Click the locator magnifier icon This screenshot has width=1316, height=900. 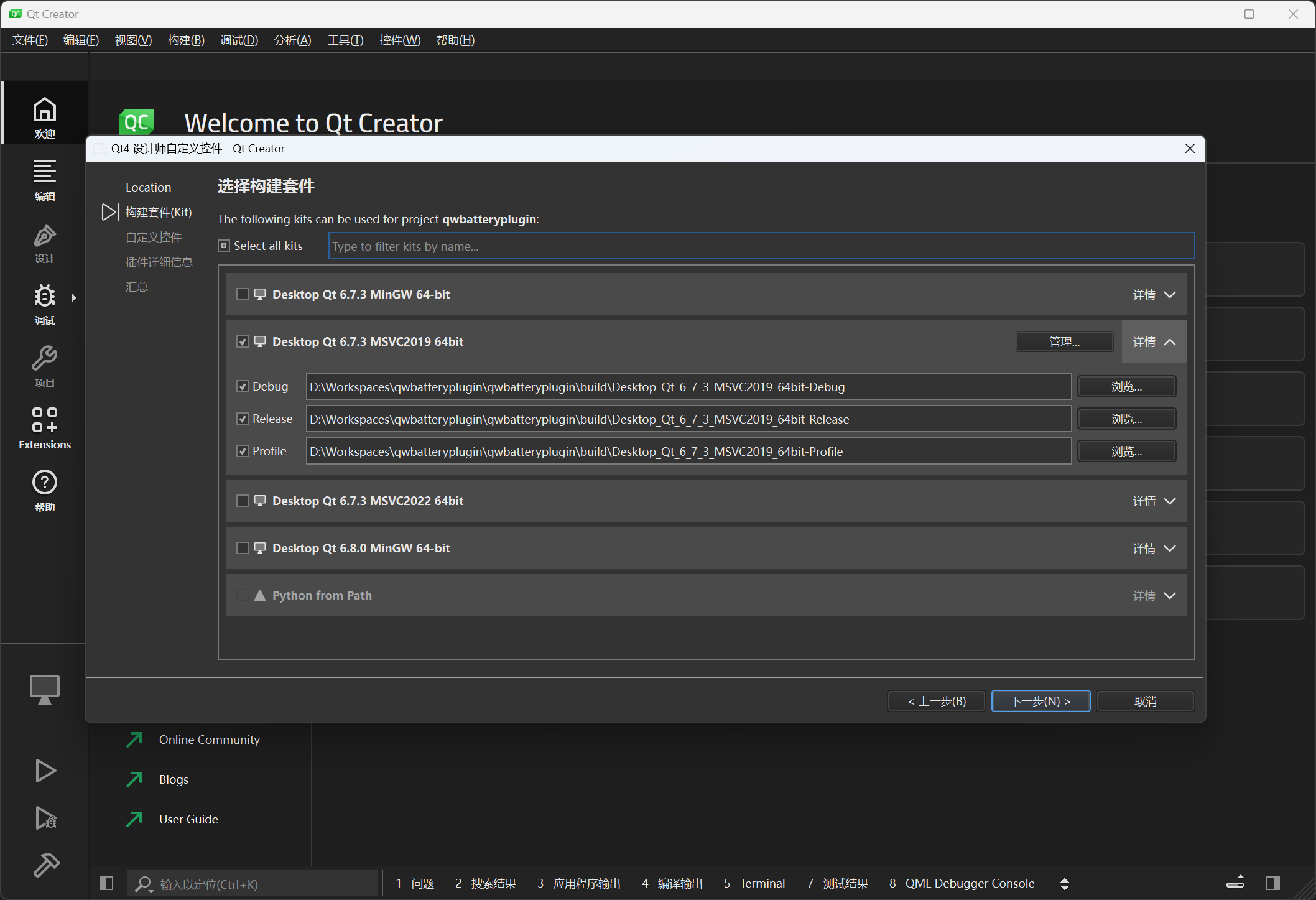pyautogui.click(x=144, y=884)
